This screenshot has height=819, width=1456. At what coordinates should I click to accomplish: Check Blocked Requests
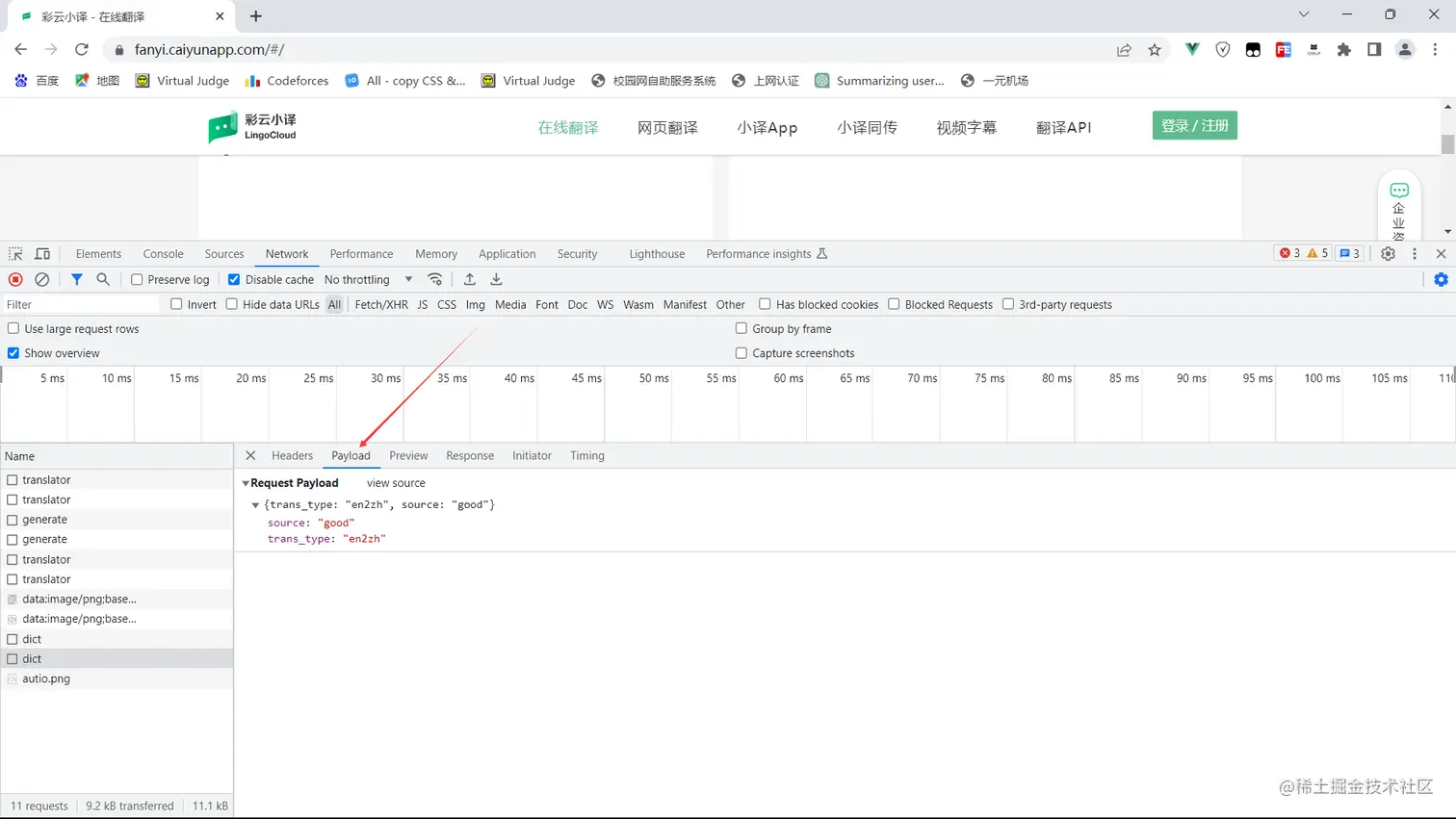coord(894,304)
